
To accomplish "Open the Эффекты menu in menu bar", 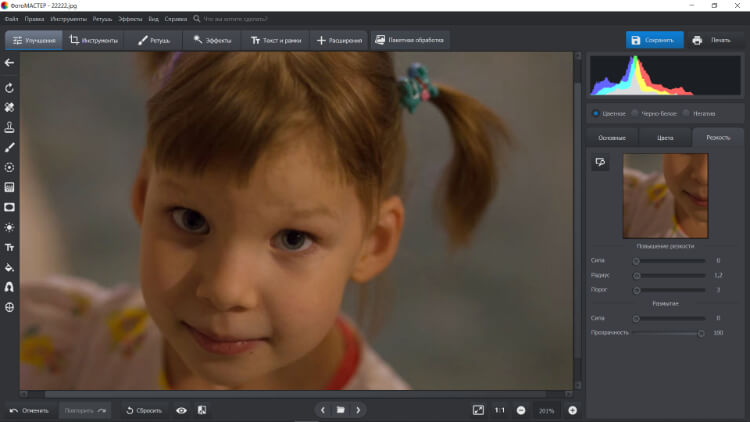I will click(130, 19).
